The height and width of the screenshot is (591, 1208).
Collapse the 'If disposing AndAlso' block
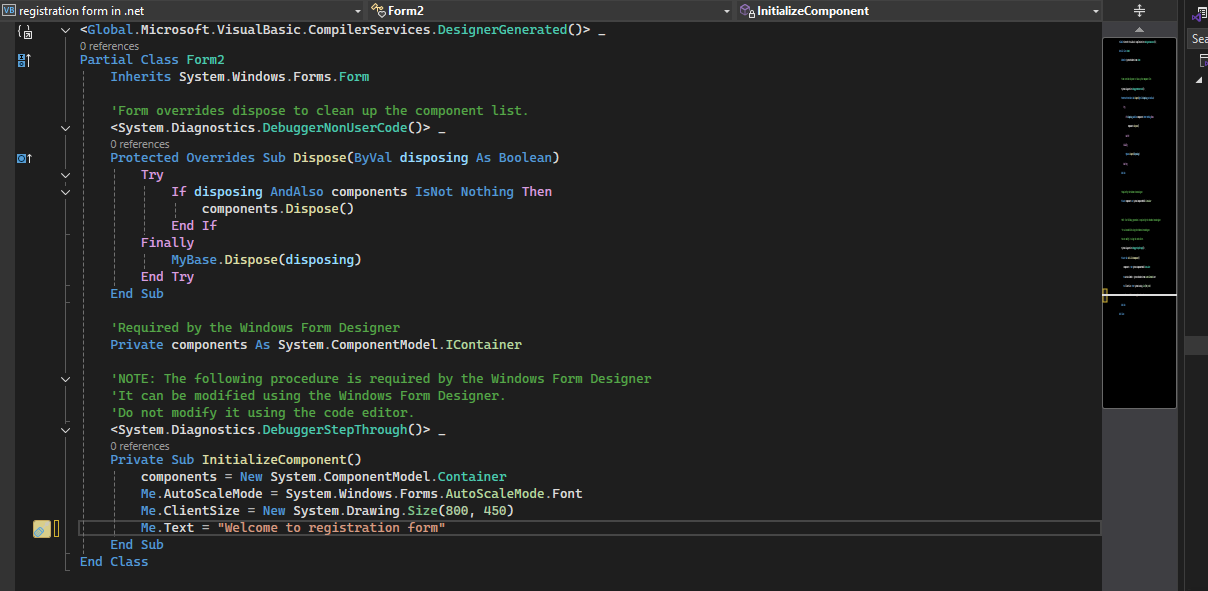click(x=66, y=192)
